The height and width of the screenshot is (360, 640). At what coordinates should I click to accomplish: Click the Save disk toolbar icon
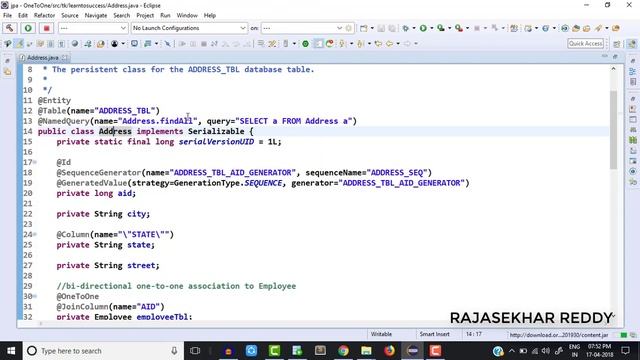point(381,28)
